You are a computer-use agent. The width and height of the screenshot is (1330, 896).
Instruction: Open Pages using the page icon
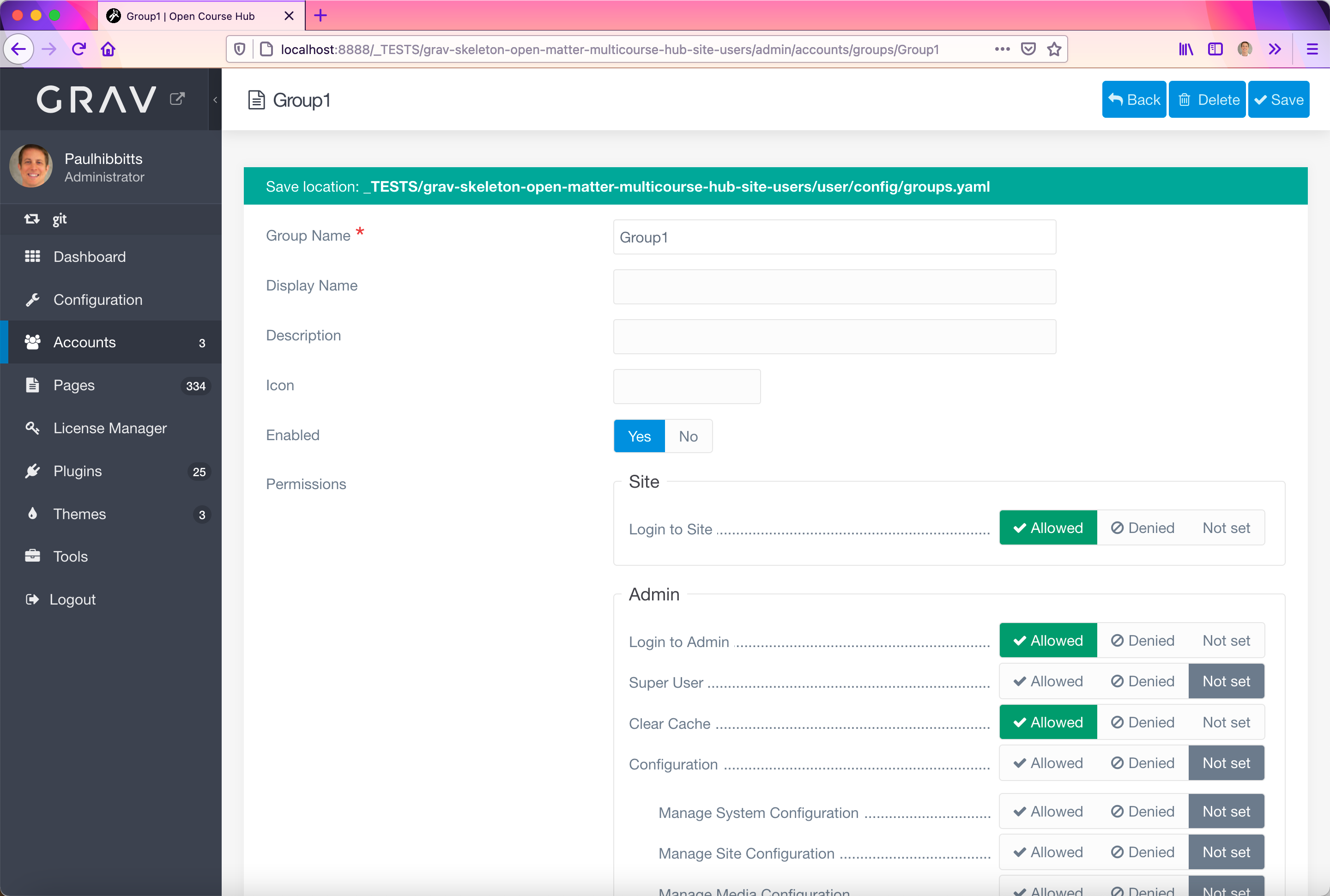33,385
